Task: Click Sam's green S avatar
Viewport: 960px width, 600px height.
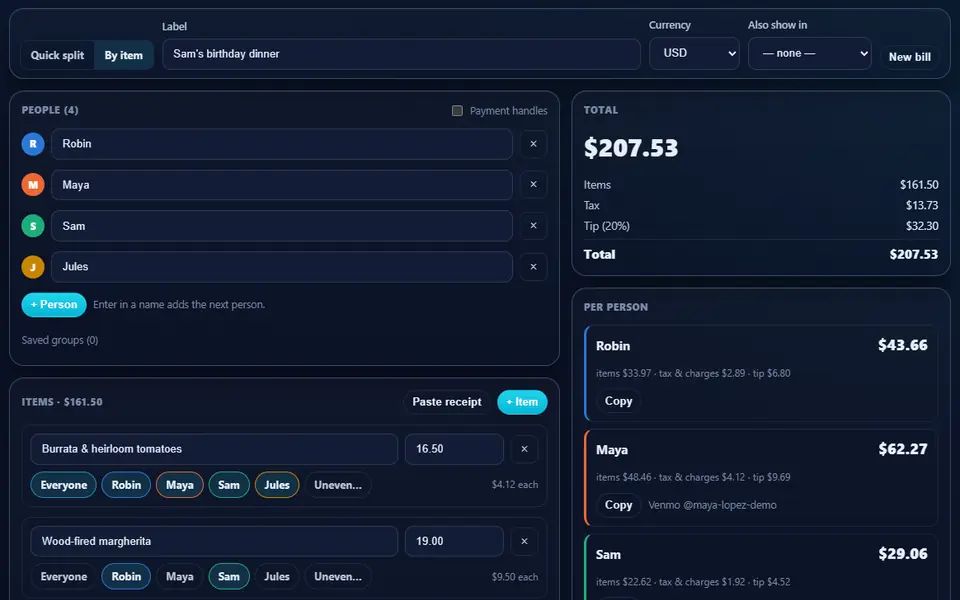Action: 33,226
